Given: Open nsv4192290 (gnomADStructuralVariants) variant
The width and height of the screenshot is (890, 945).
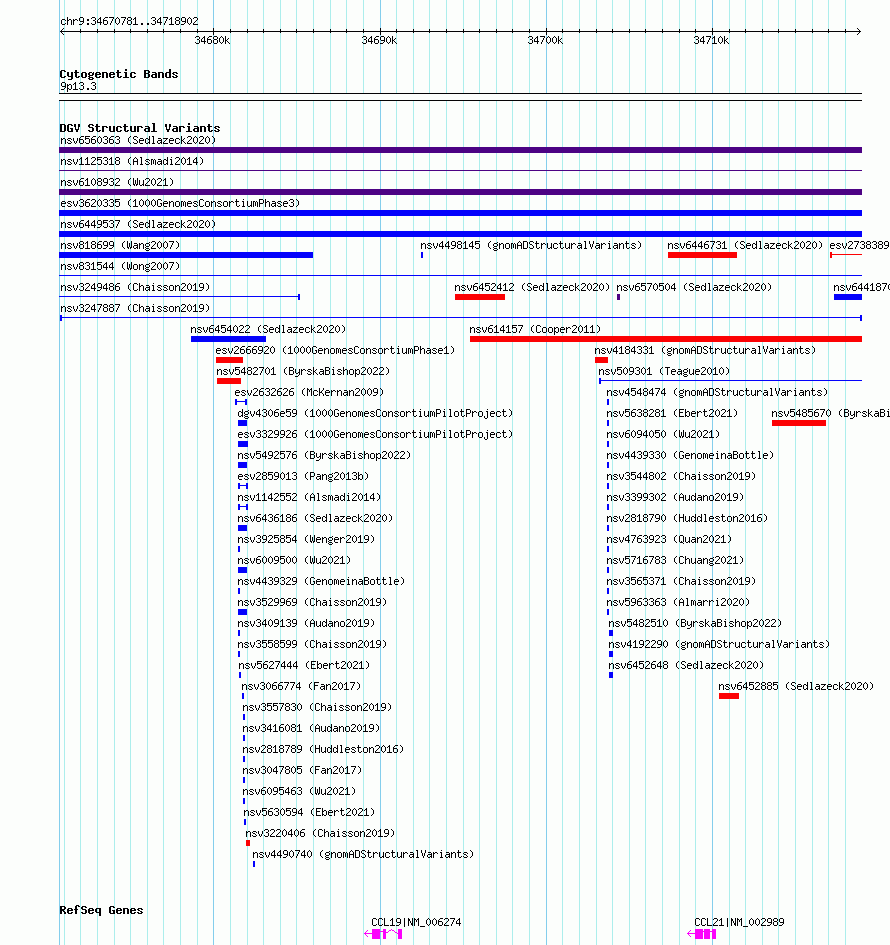Looking at the screenshot, I should click(x=719, y=645).
